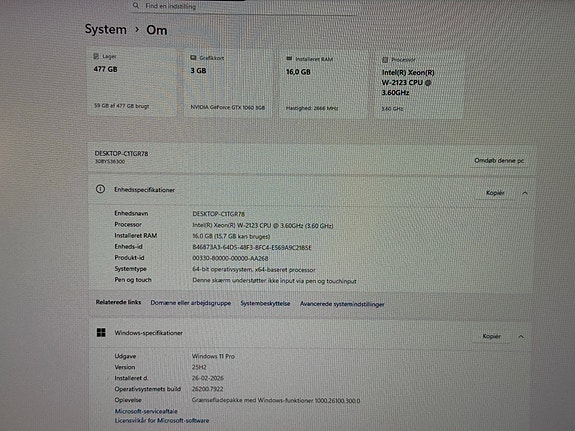Click the Installeret RAM icon

tap(289, 59)
